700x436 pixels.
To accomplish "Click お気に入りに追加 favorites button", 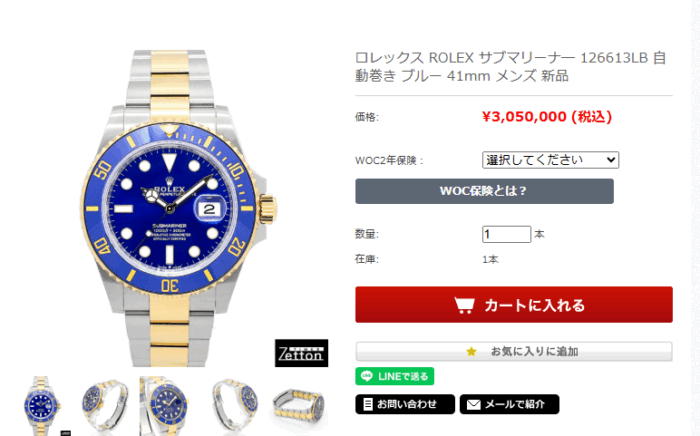I will point(514,352).
